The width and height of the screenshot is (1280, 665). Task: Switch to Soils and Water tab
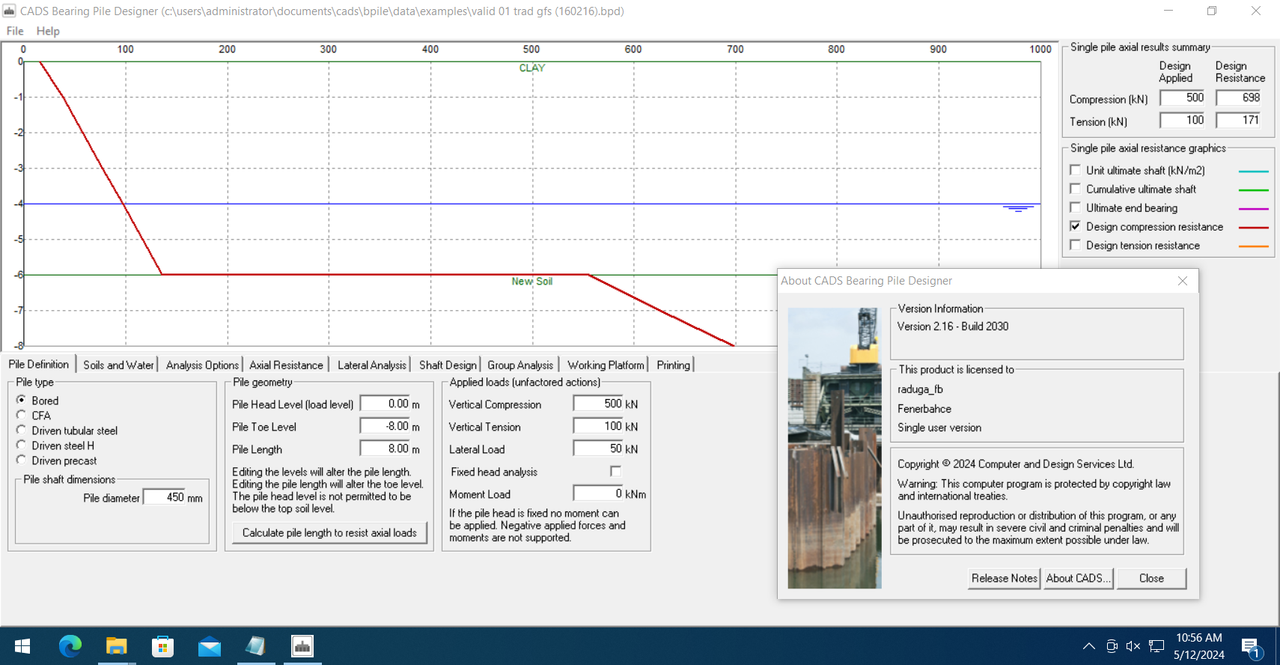pyautogui.click(x=119, y=365)
